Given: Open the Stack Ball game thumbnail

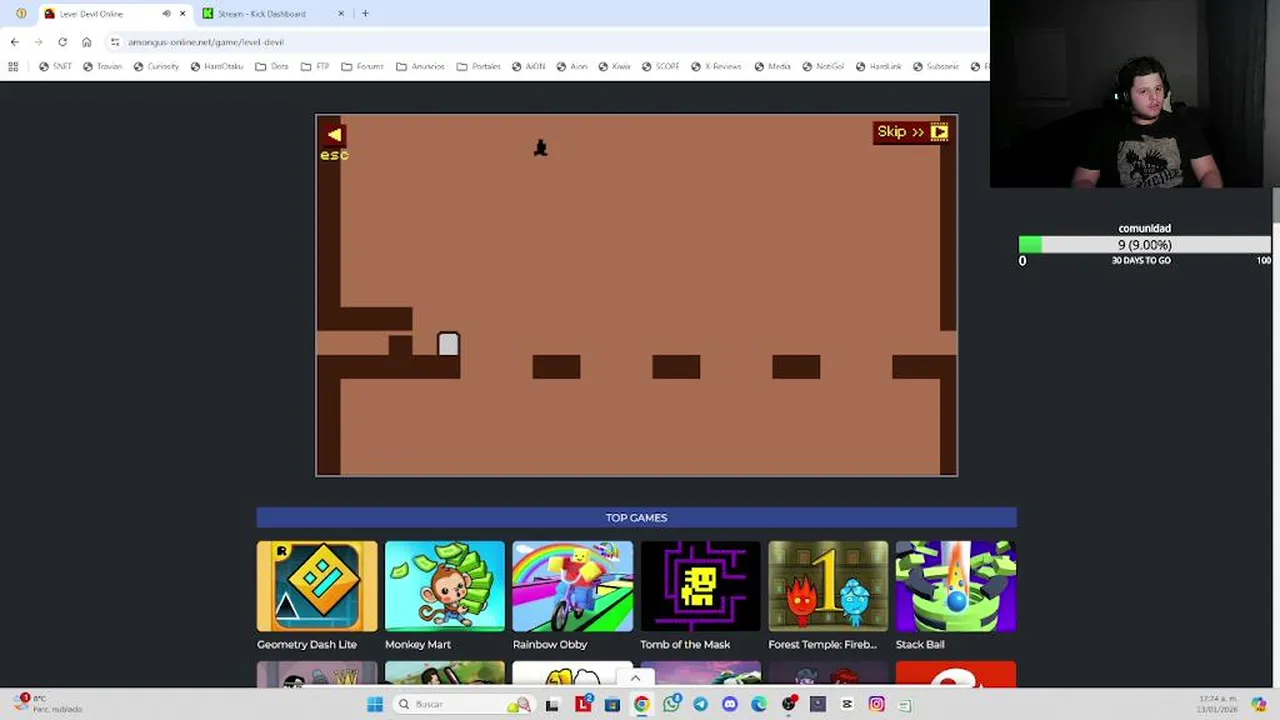Looking at the screenshot, I should [x=956, y=586].
